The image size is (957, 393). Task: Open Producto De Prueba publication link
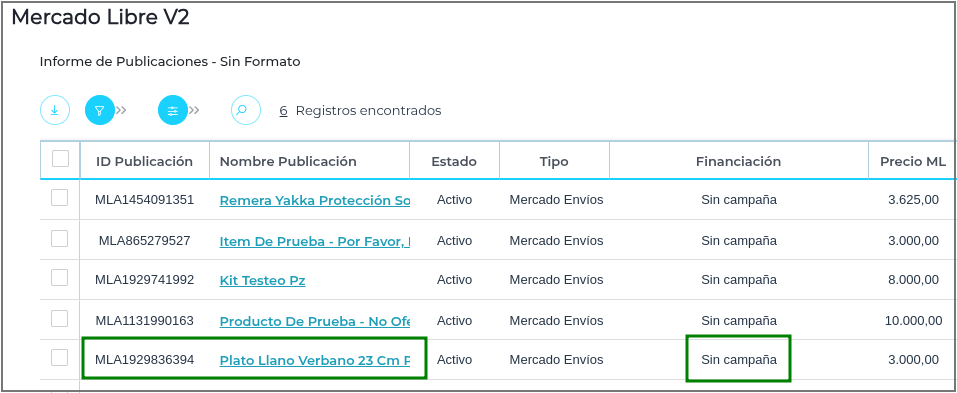(315, 321)
